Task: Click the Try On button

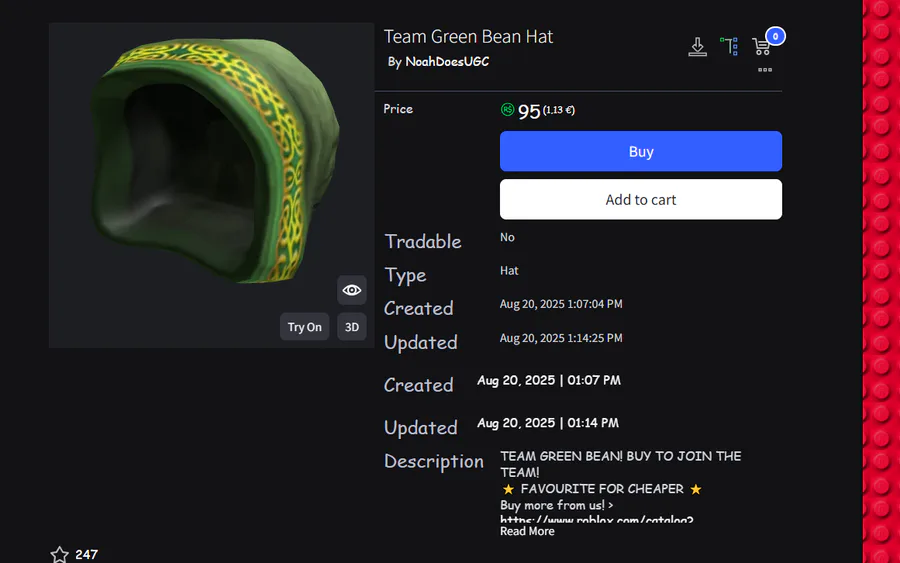Action: (x=304, y=327)
